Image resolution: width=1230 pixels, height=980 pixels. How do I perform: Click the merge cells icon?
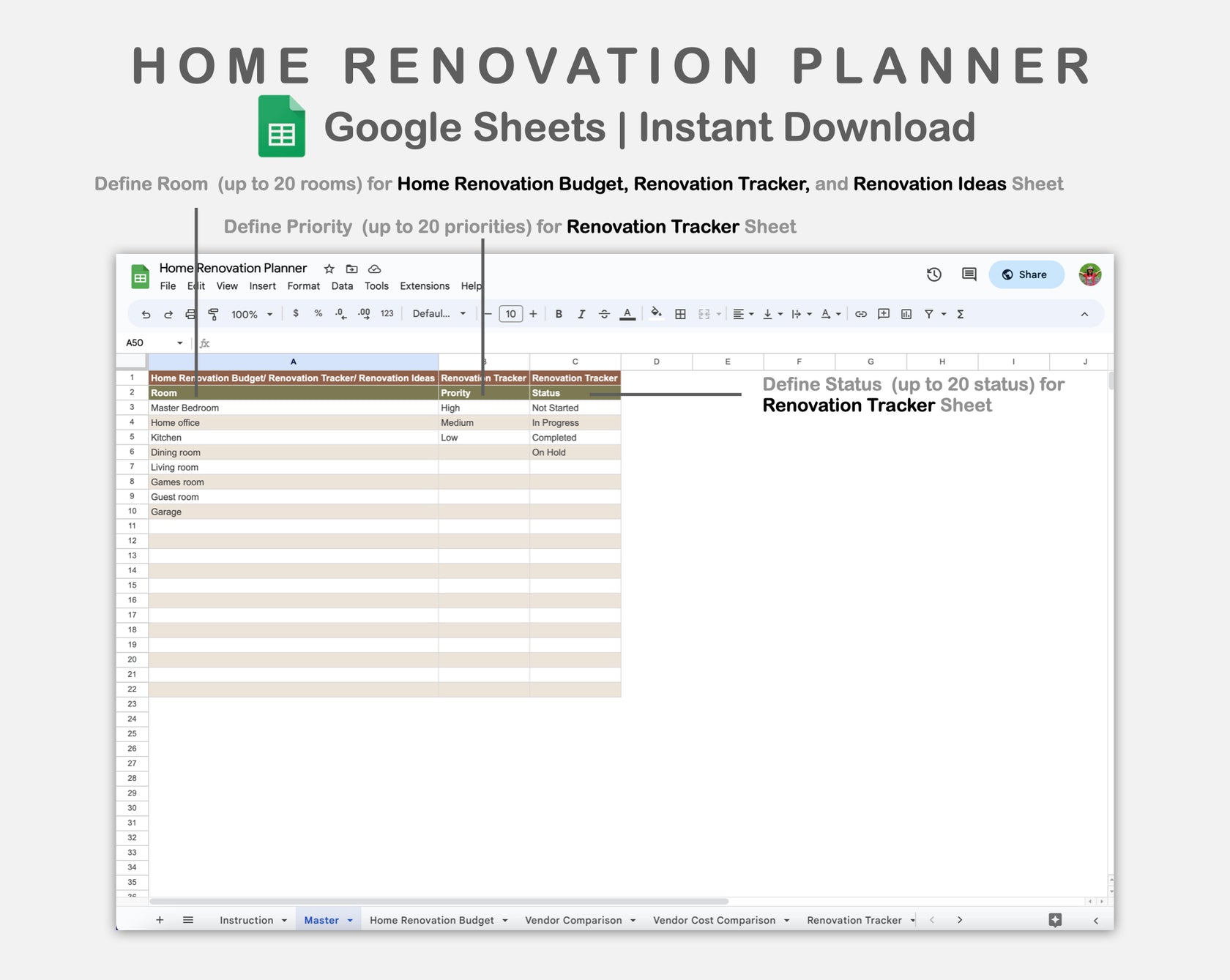[704, 313]
